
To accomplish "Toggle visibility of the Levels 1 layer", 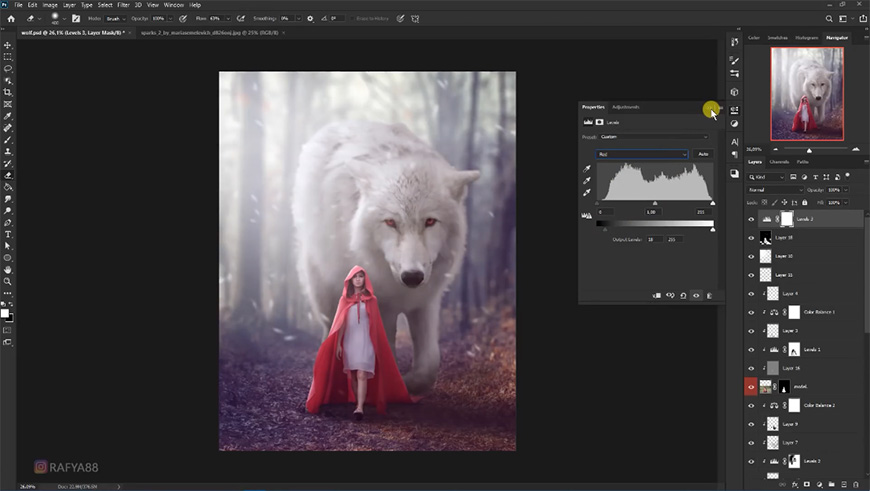I will coord(751,350).
